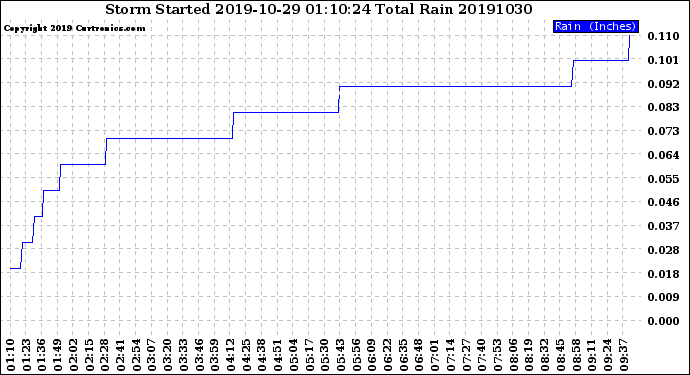Click the x-axis time label 03:07
Screen dimensions: 690x375
pyautogui.click(x=152, y=355)
